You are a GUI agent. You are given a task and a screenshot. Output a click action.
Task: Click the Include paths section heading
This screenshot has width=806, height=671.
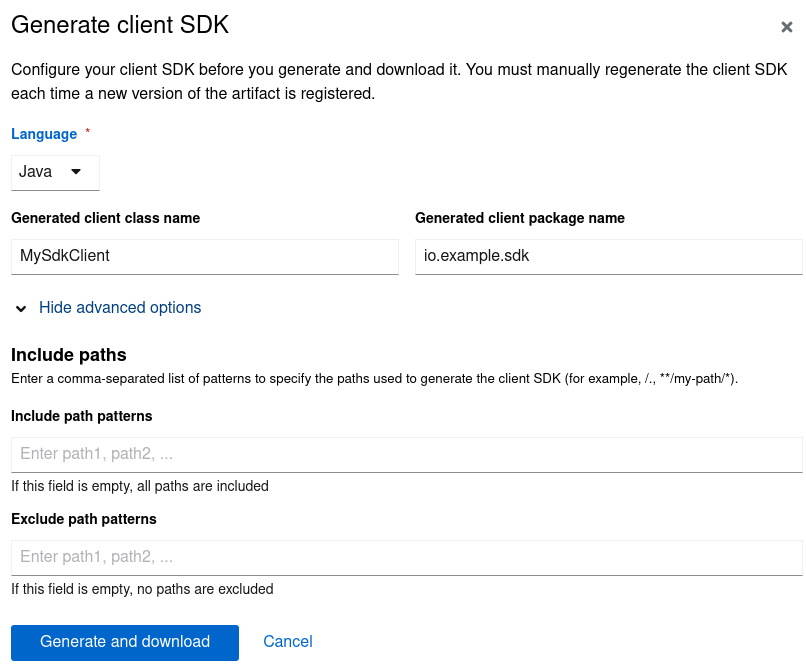coord(68,355)
